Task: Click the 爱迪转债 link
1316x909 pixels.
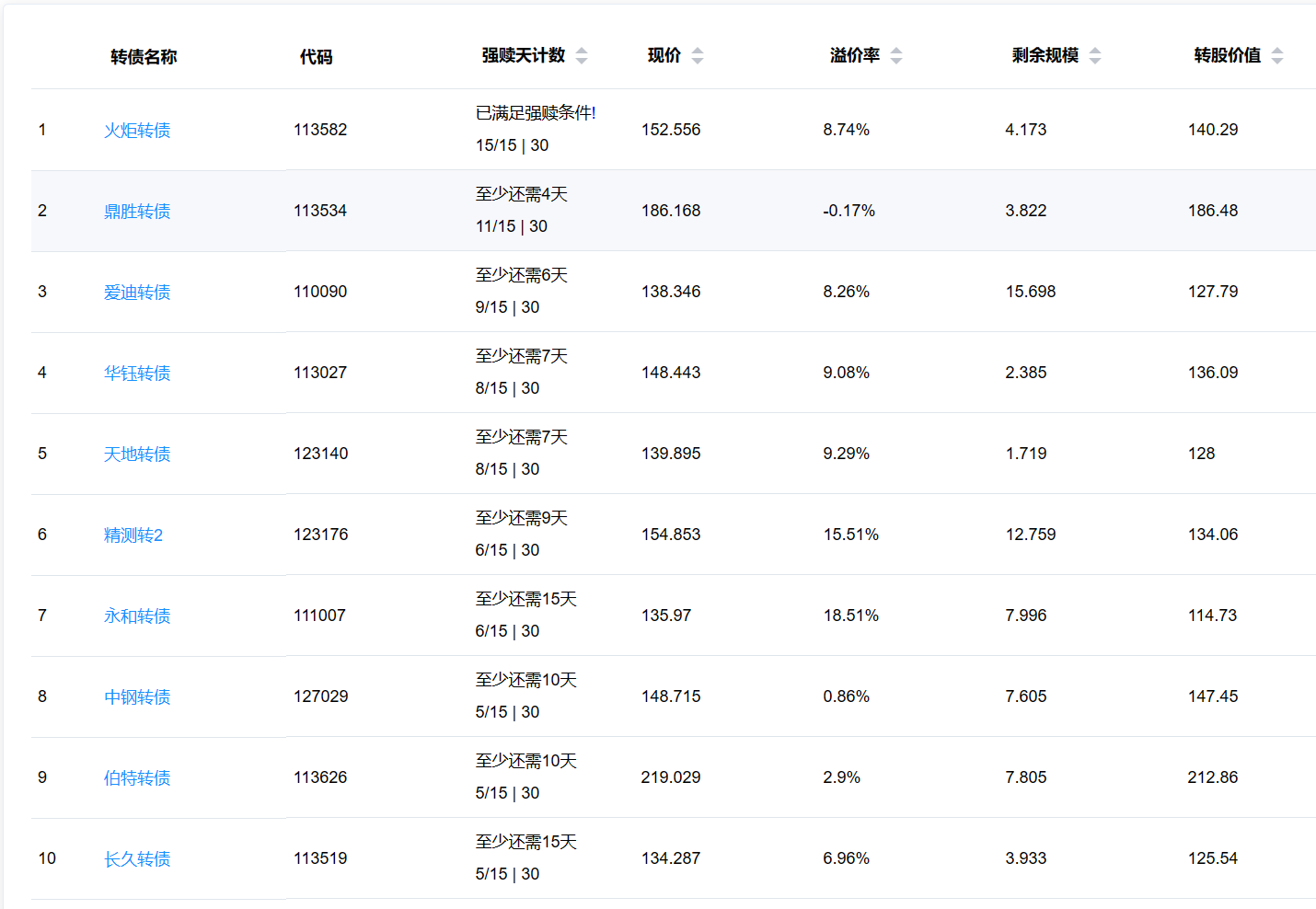Action: (137, 293)
